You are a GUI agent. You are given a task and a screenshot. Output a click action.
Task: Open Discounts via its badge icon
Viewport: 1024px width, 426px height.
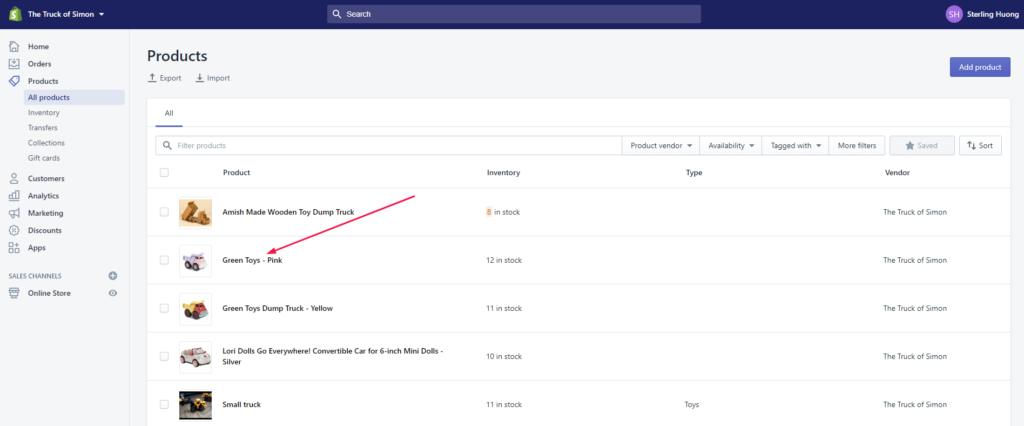14,230
